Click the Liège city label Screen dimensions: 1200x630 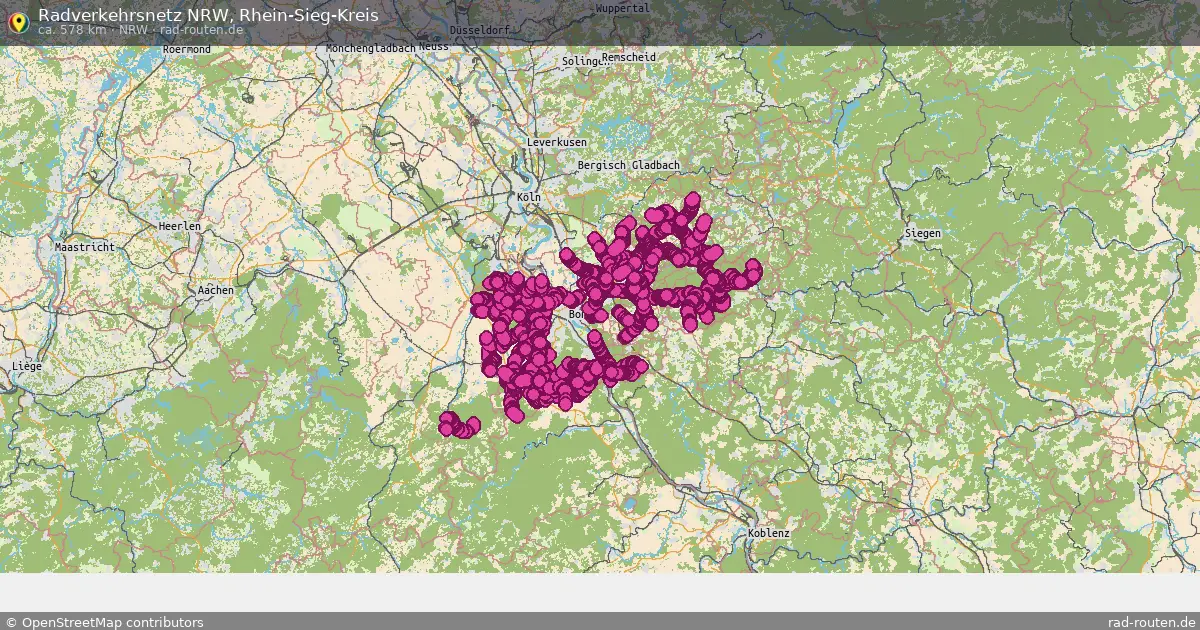coord(27,367)
